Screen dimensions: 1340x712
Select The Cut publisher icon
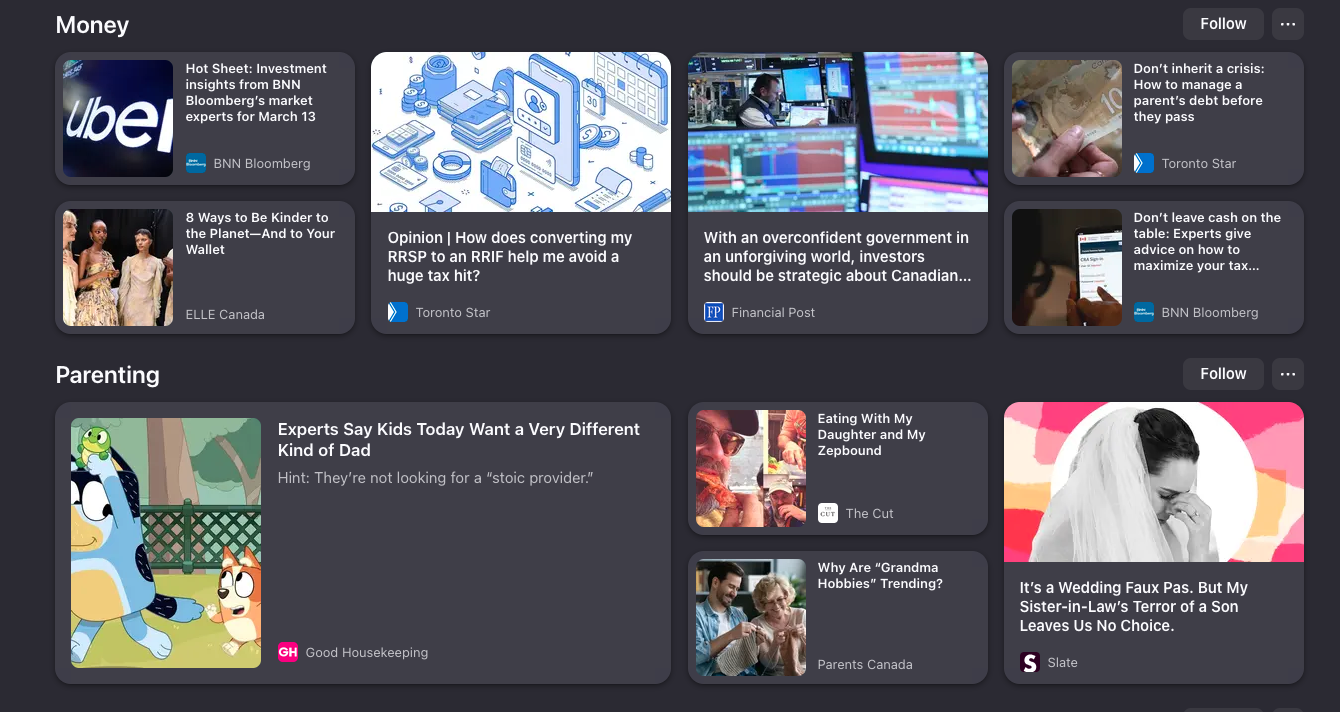pyautogui.click(x=827, y=513)
